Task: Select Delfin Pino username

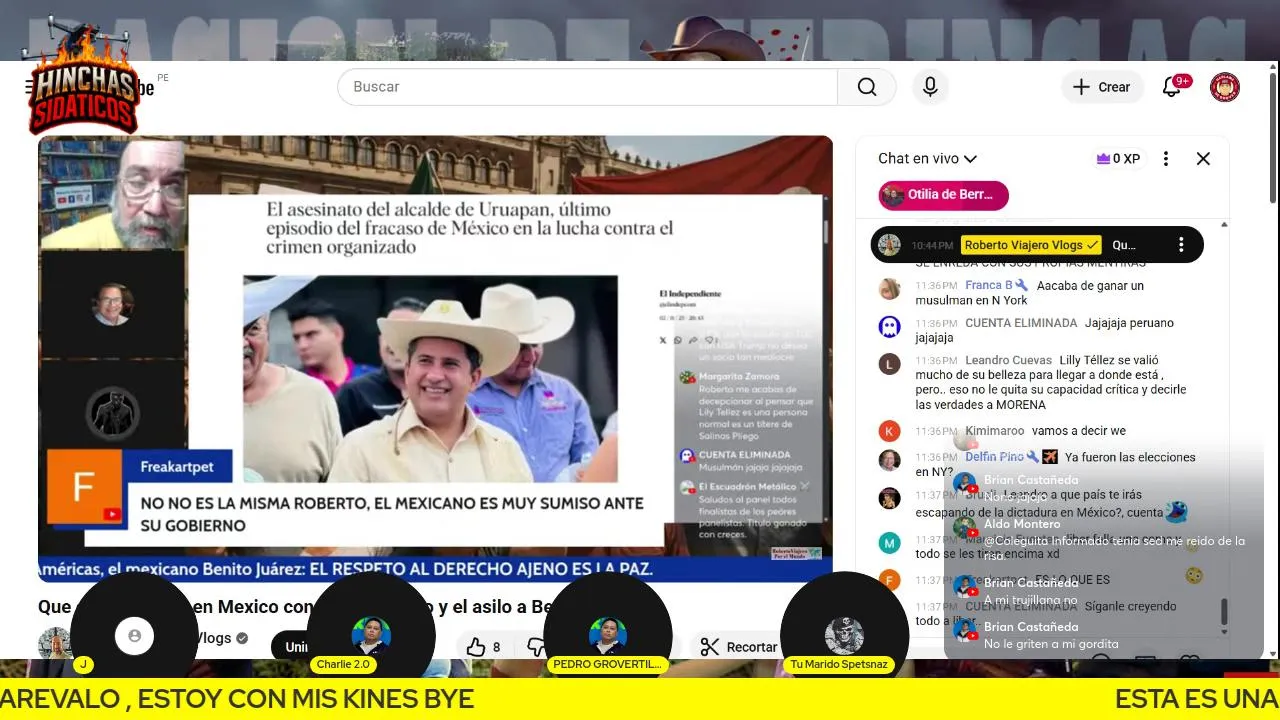Action: pyautogui.click(x=995, y=456)
